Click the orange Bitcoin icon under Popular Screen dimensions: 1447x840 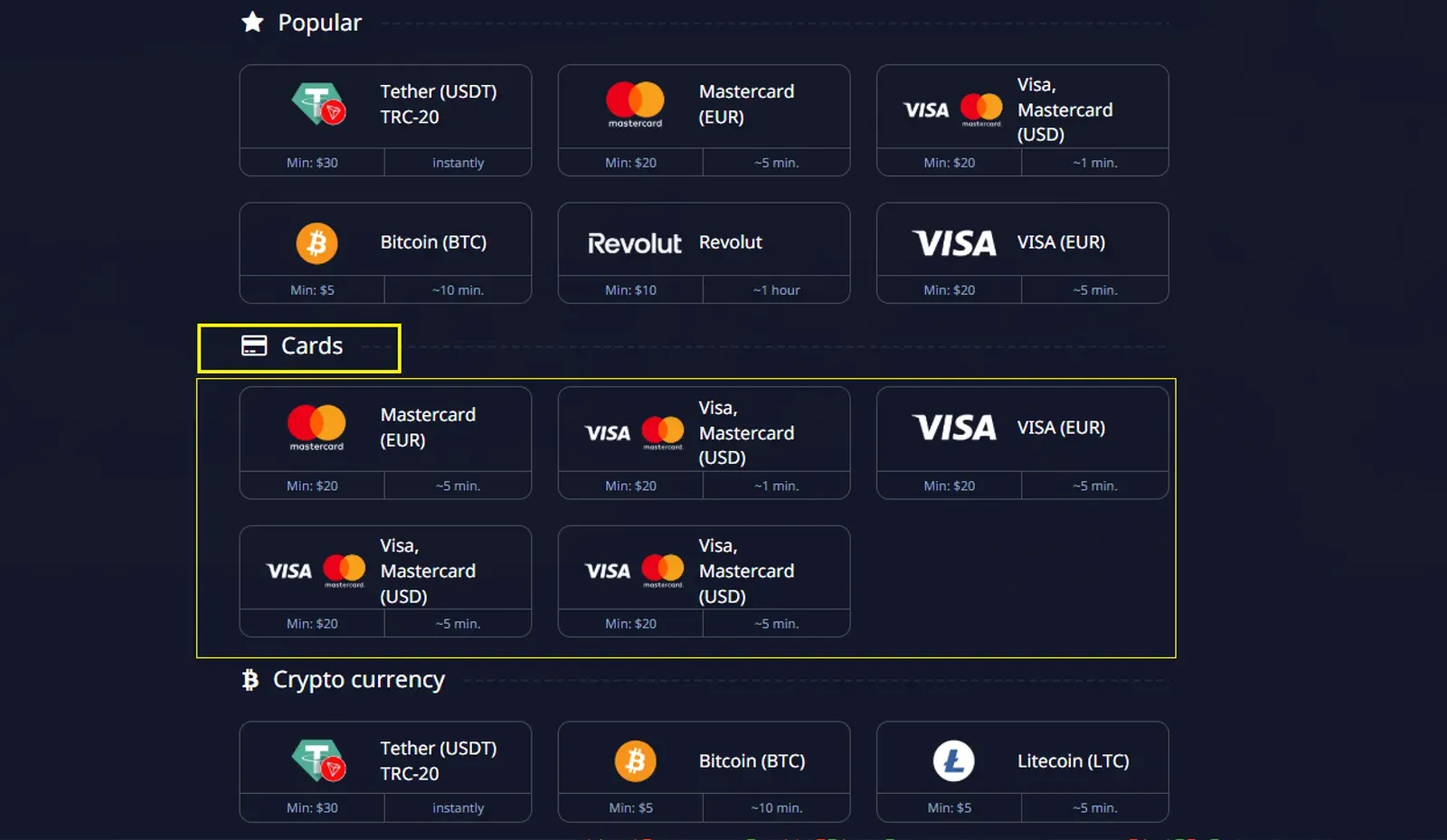(x=317, y=243)
